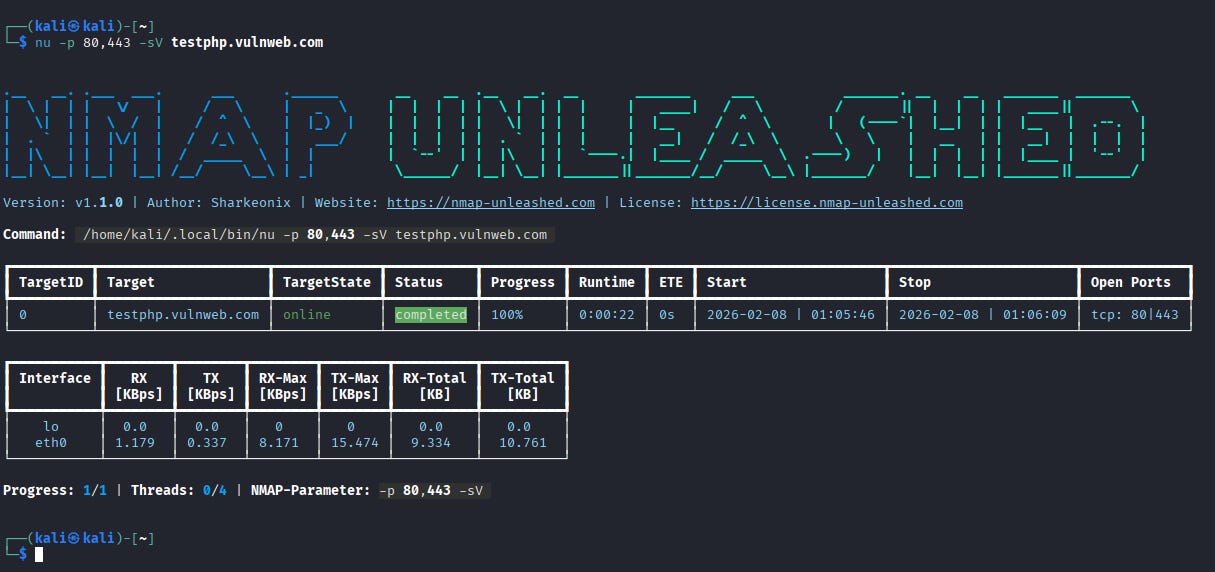Screen dimensions: 1215x572
Task: Click the Stop column header
Action: click(914, 282)
